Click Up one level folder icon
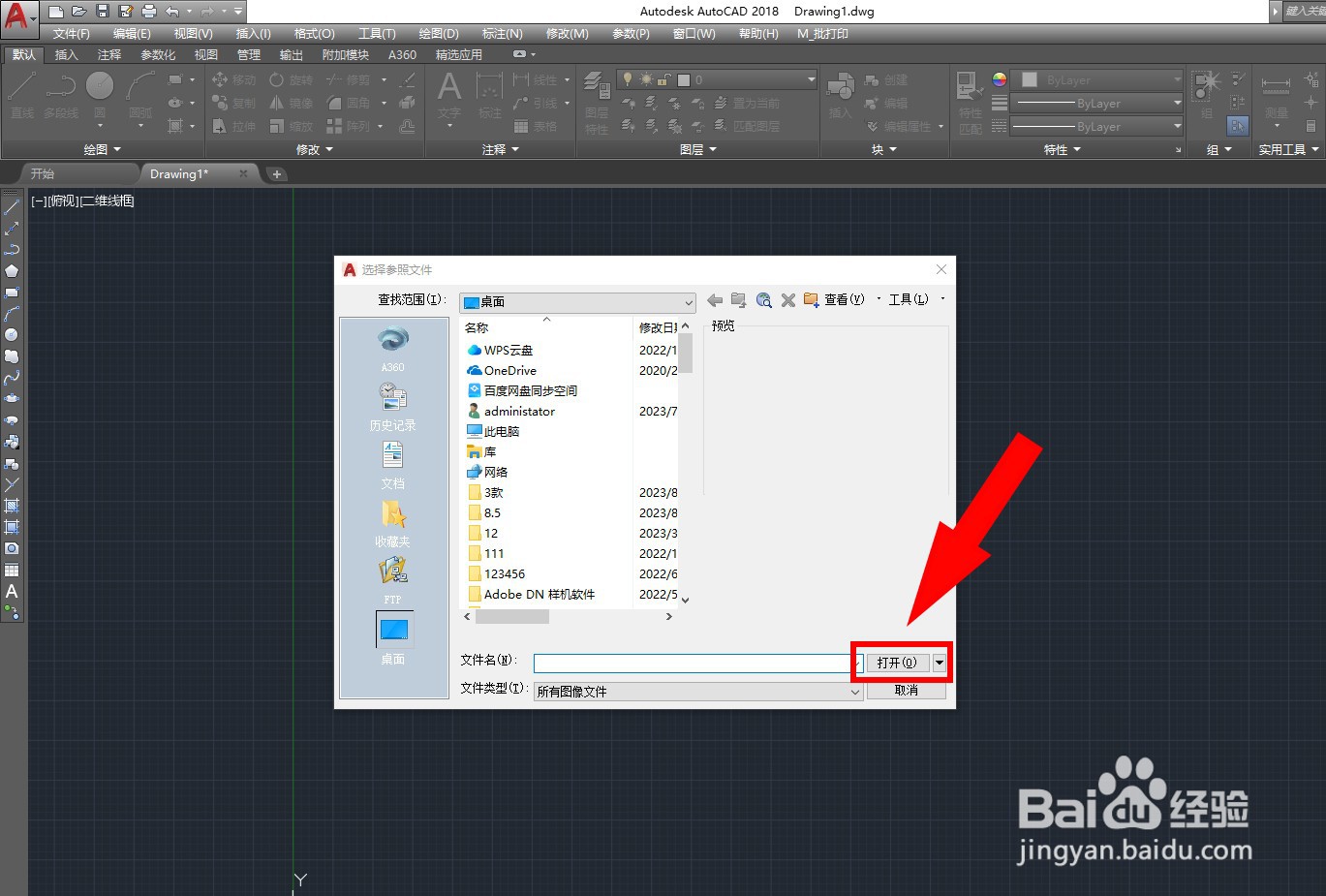 coord(739,300)
